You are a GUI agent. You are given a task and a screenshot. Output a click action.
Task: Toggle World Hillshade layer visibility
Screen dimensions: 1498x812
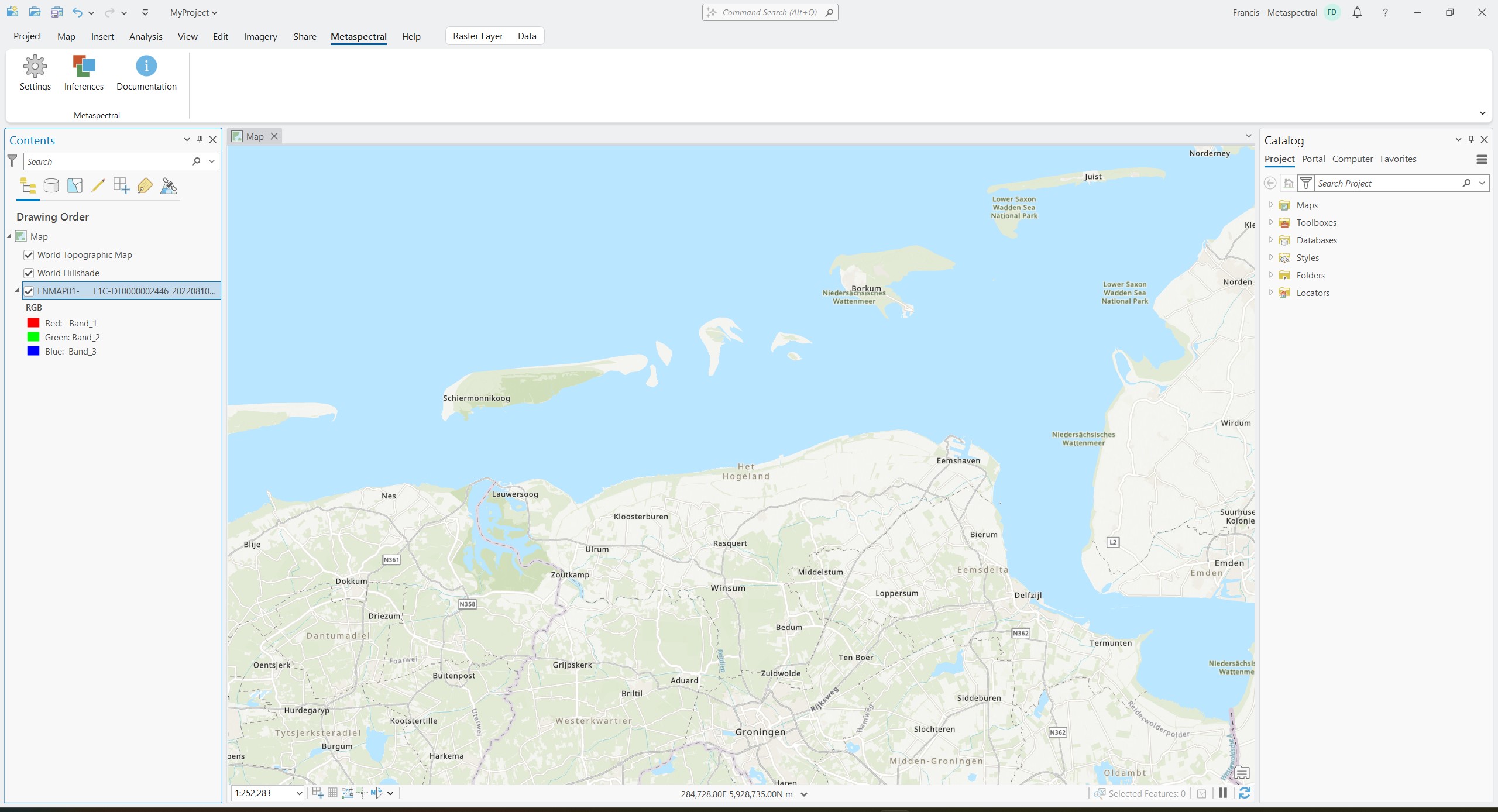click(29, 273)
